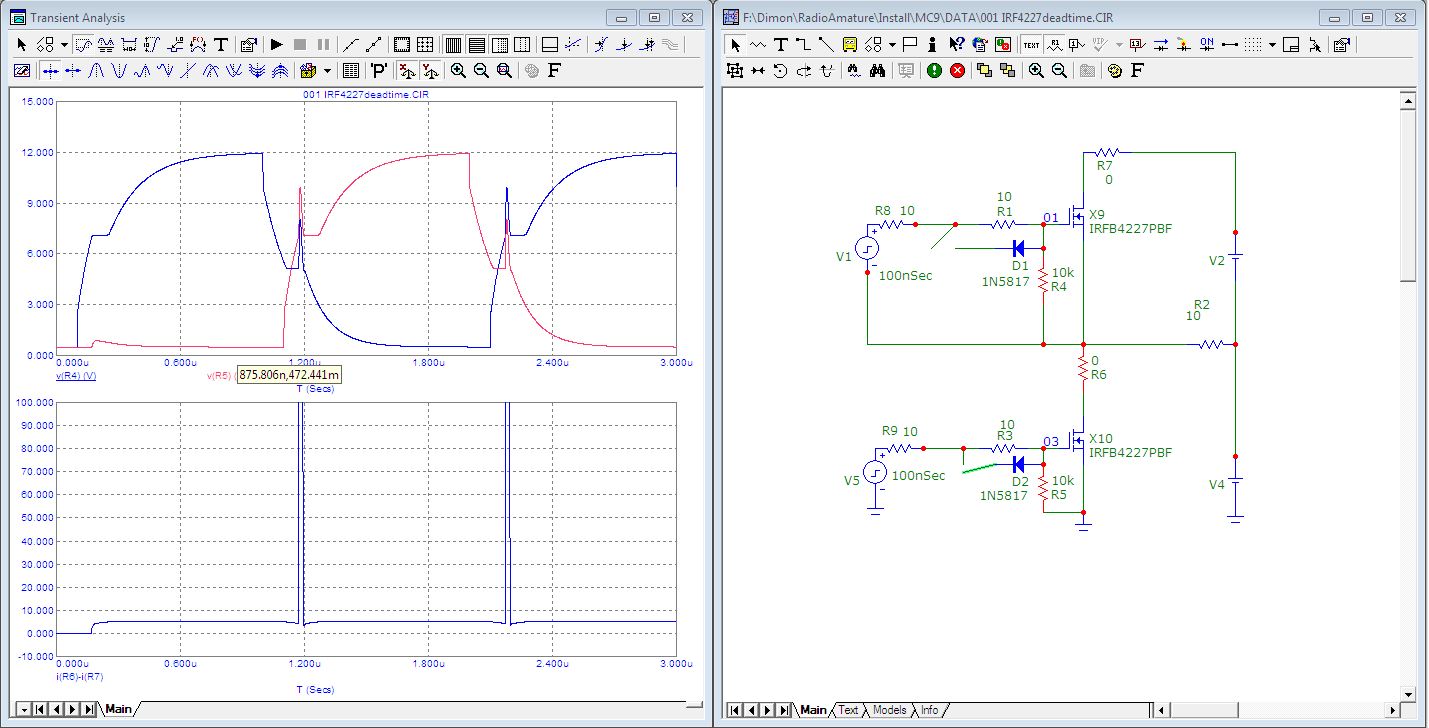The height and width of the screenshot is (728, 1429).
Task: Open the Models tab in schematic window
Action: pos(889,710)
